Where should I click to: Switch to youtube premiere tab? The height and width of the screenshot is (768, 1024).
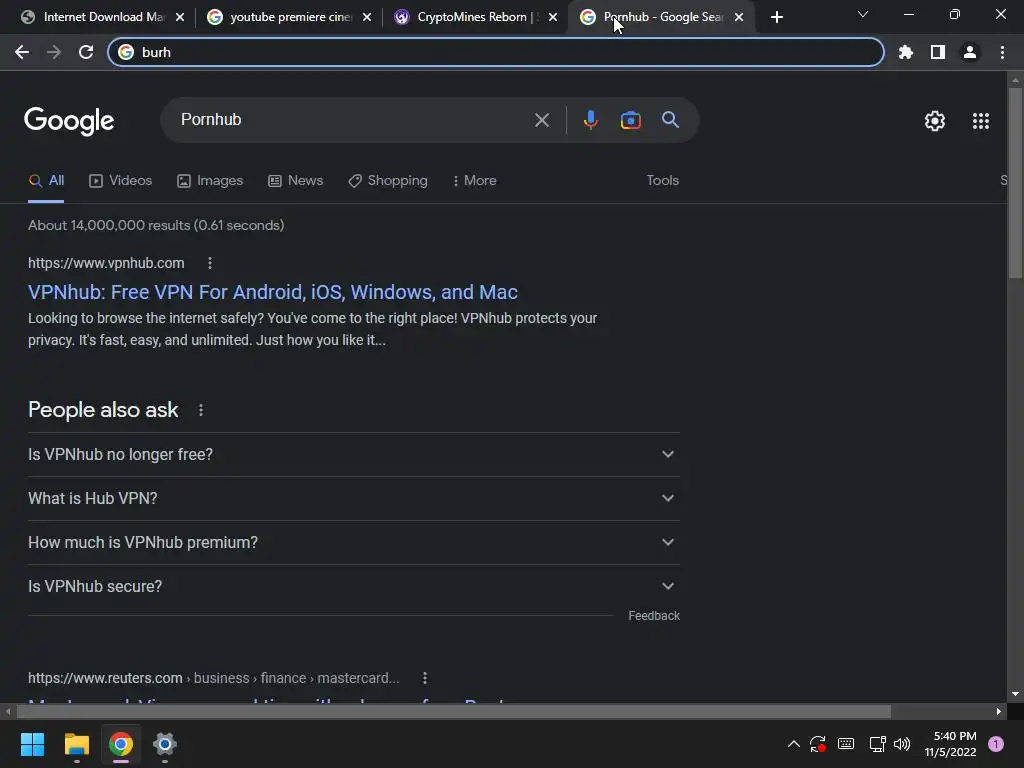click(x=290, y=17)
